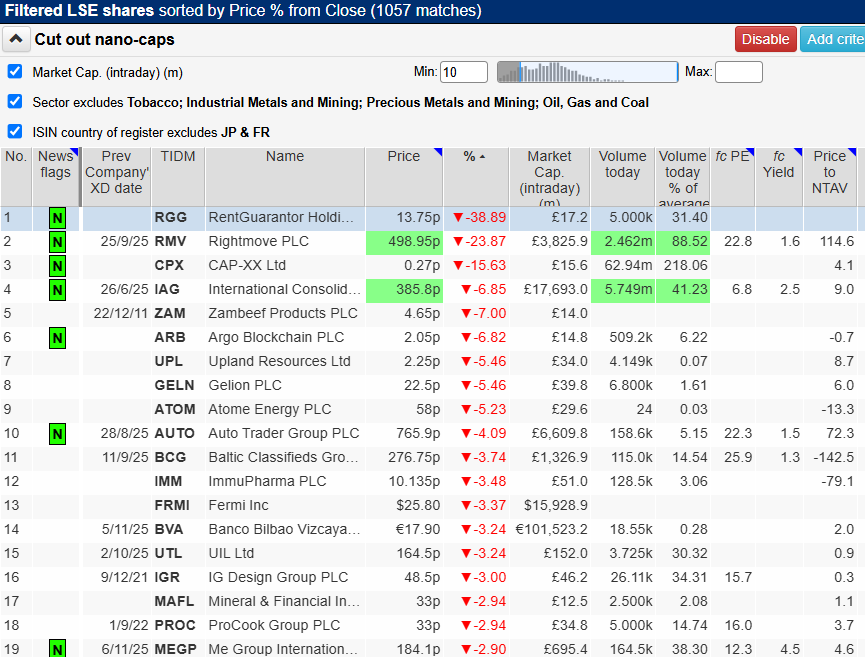Click the Disable filter button
Viewport: 865px width, 657px height.
[766, 39]
